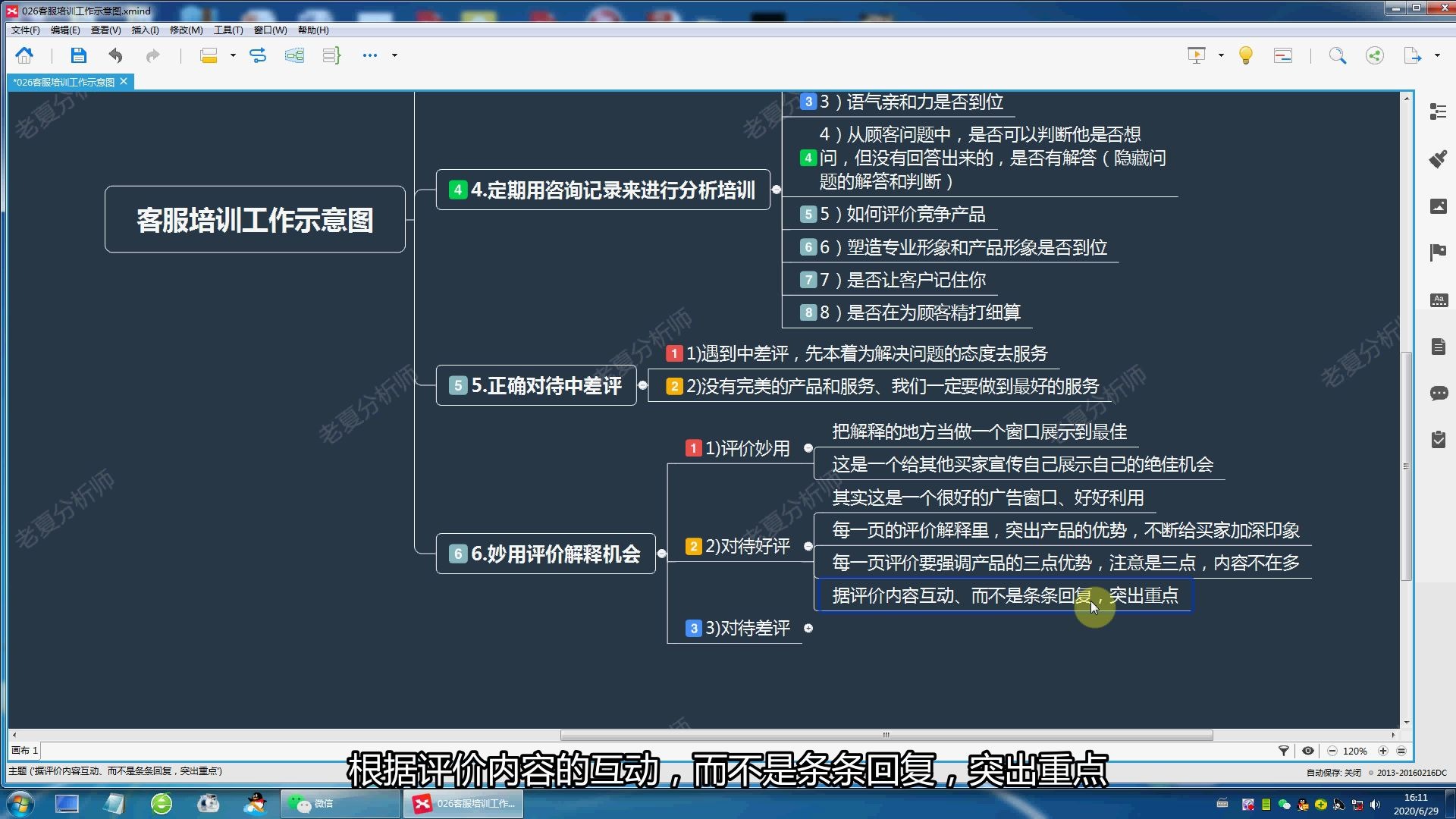Export the map with the export icon

coord(1412,55)
